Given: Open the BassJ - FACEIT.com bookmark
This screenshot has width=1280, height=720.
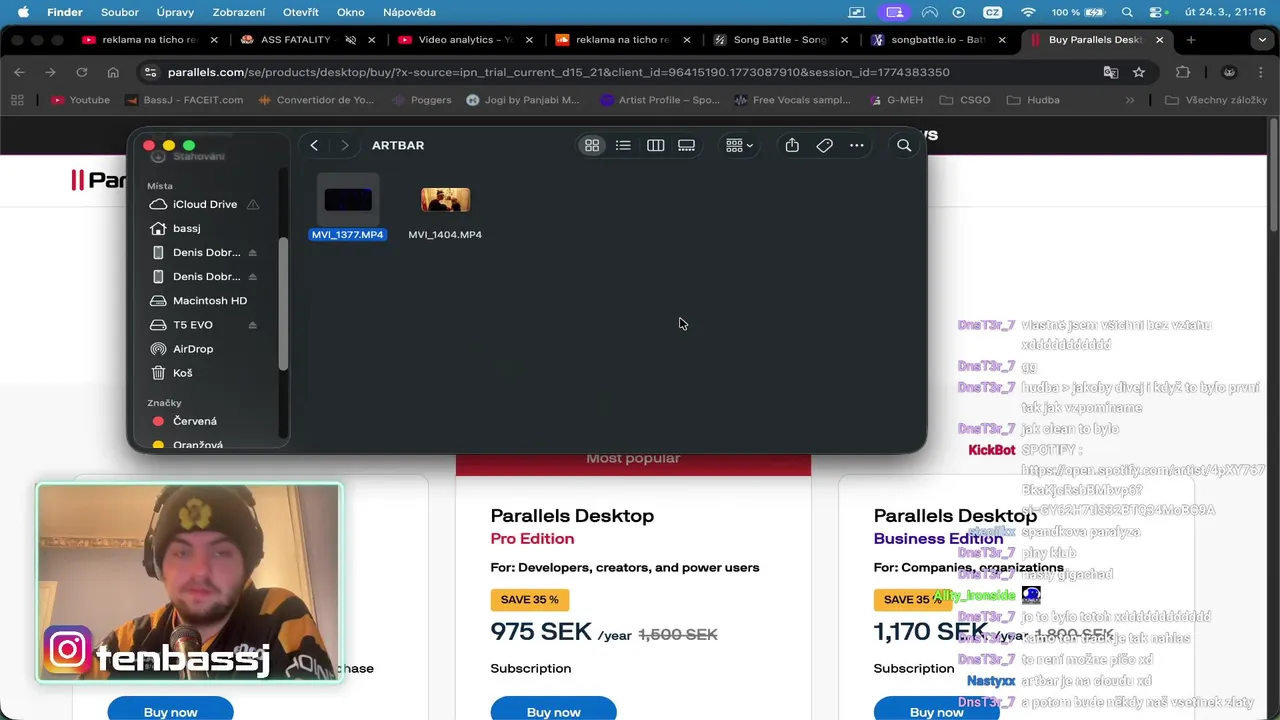Looking at the screenshot, I should tap(184, 100).
